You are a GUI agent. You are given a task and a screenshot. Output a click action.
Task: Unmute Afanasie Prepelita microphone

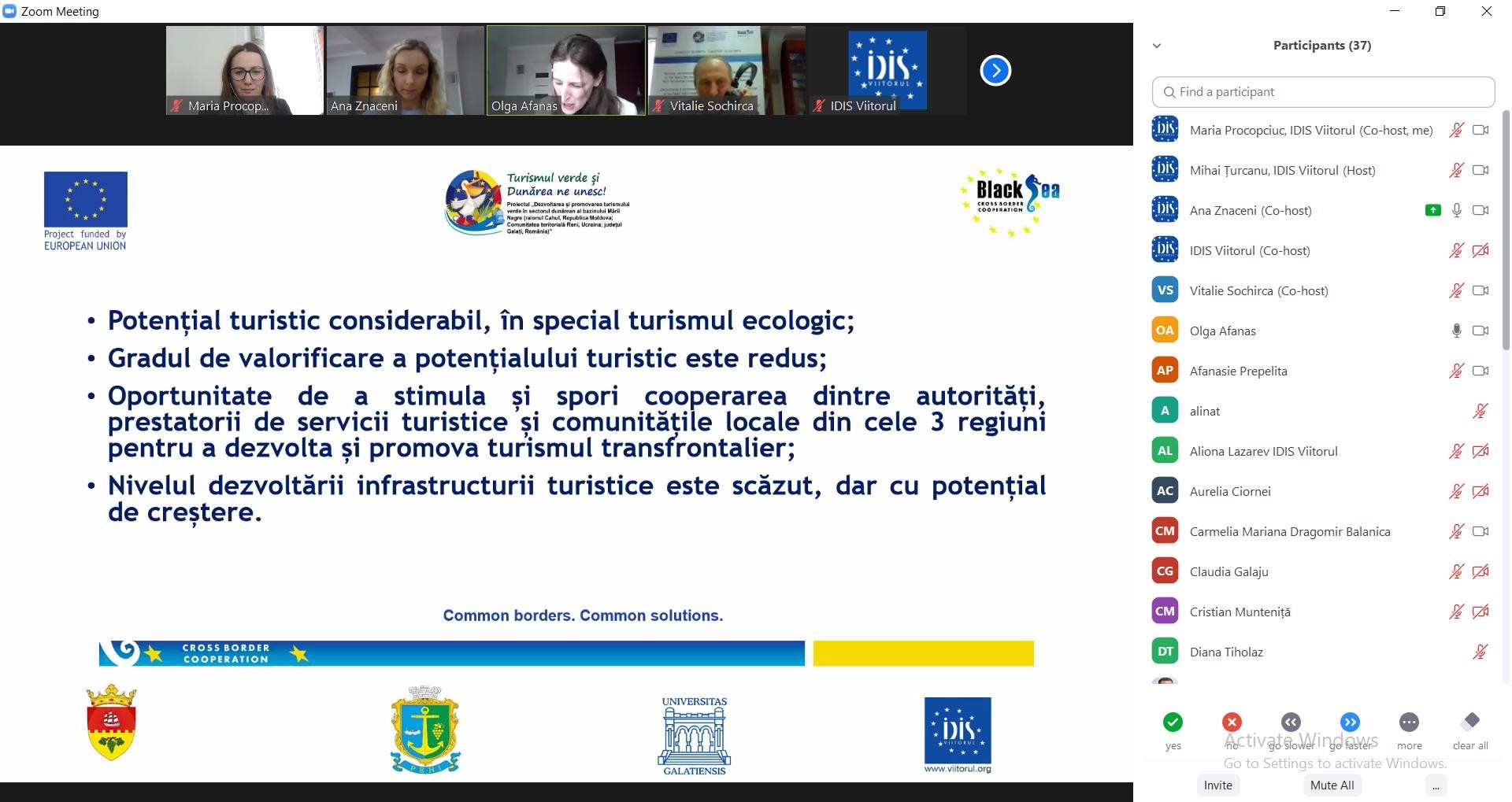click(1457, 371)
